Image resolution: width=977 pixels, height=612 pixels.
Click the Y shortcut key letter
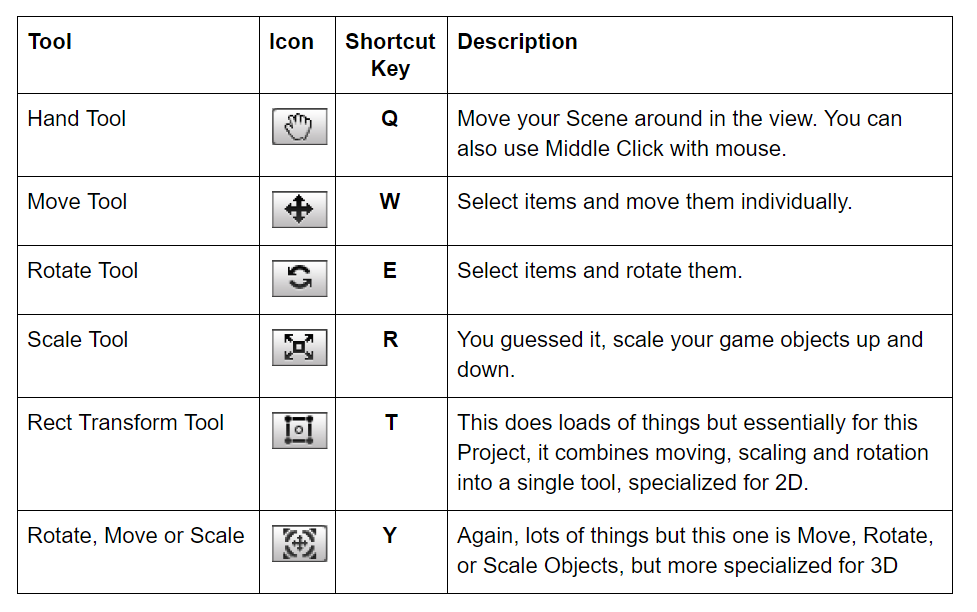pos(390,536)
